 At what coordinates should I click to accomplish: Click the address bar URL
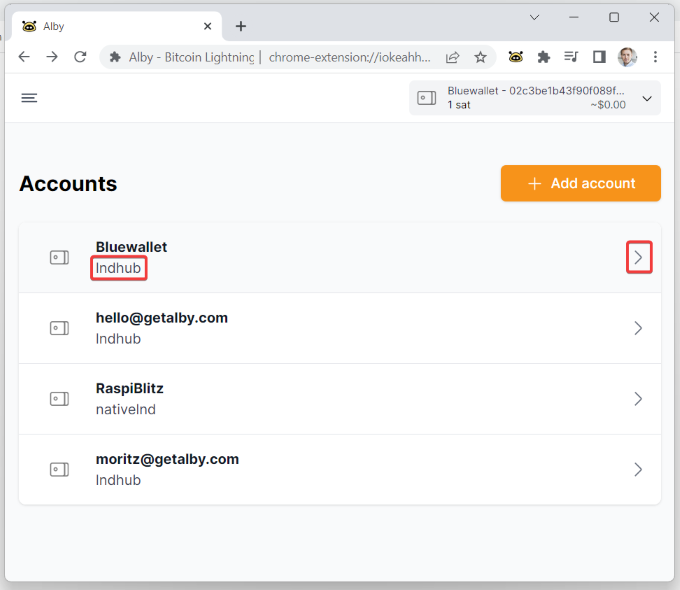(350, 57)
